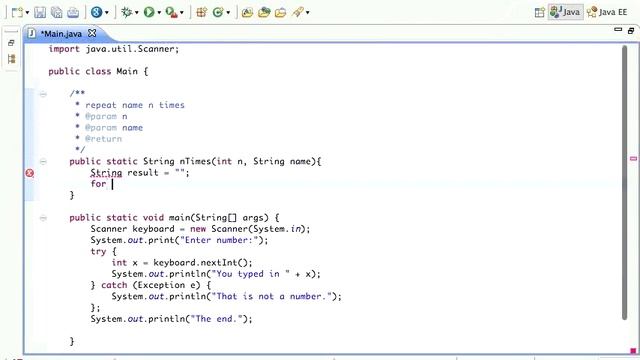This screenshot has height=360, width=640.
Task: Click the Search folder icon
Action: click(x=280, y=12)
